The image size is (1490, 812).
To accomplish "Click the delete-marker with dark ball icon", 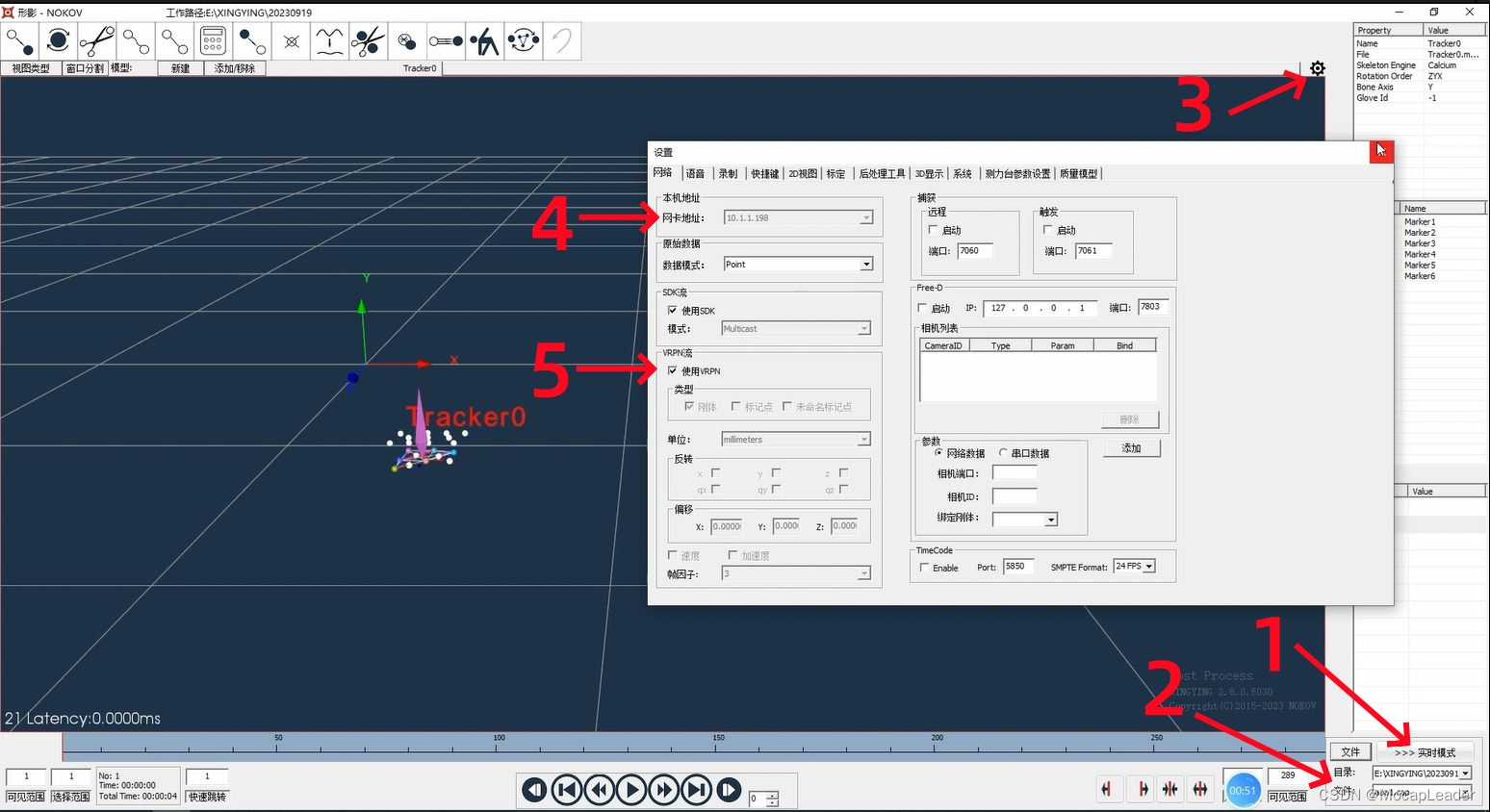I will [407, 41].
